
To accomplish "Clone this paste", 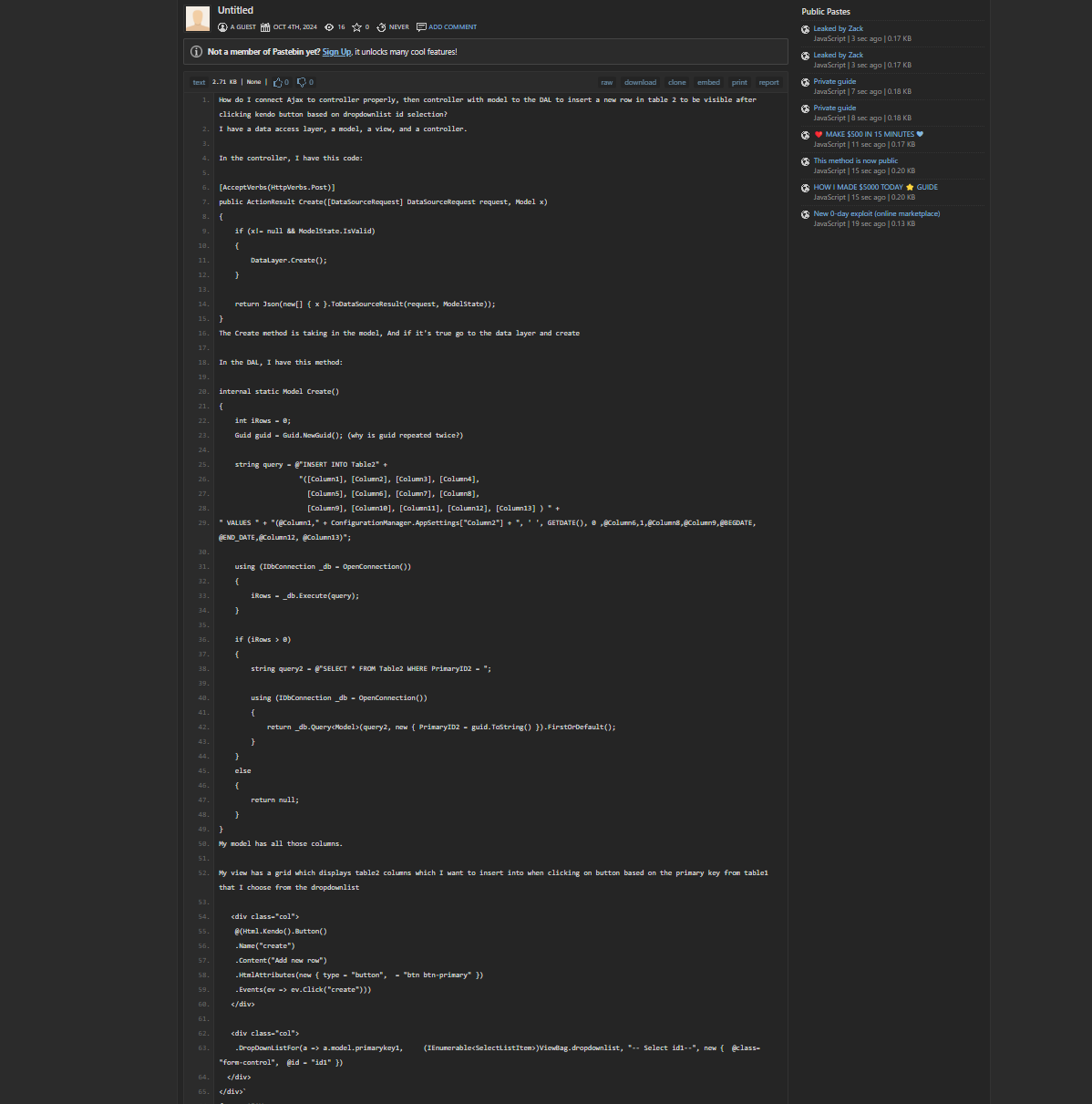I will [x=677, y=82].
